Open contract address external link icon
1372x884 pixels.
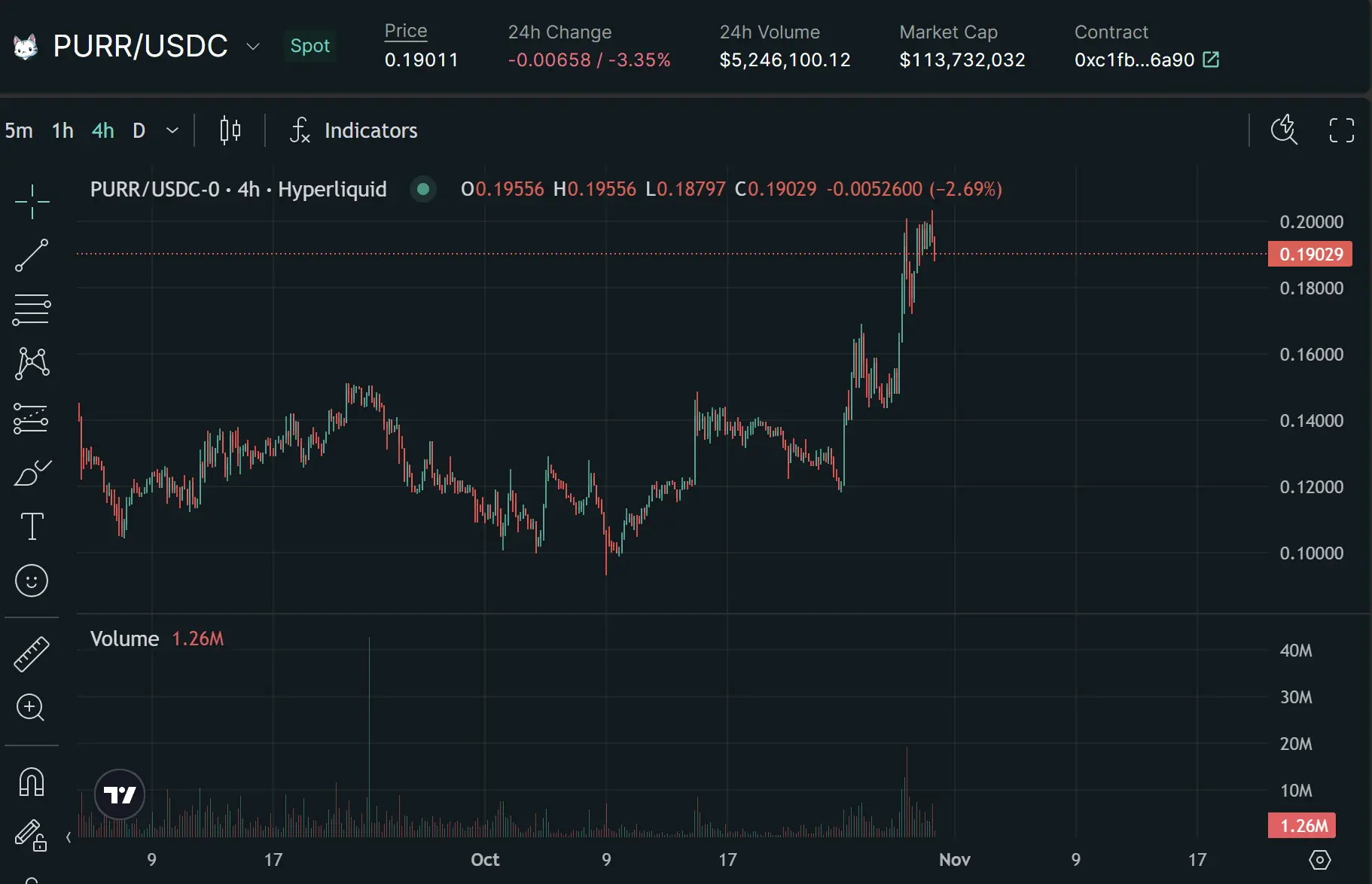(1211, 59)
